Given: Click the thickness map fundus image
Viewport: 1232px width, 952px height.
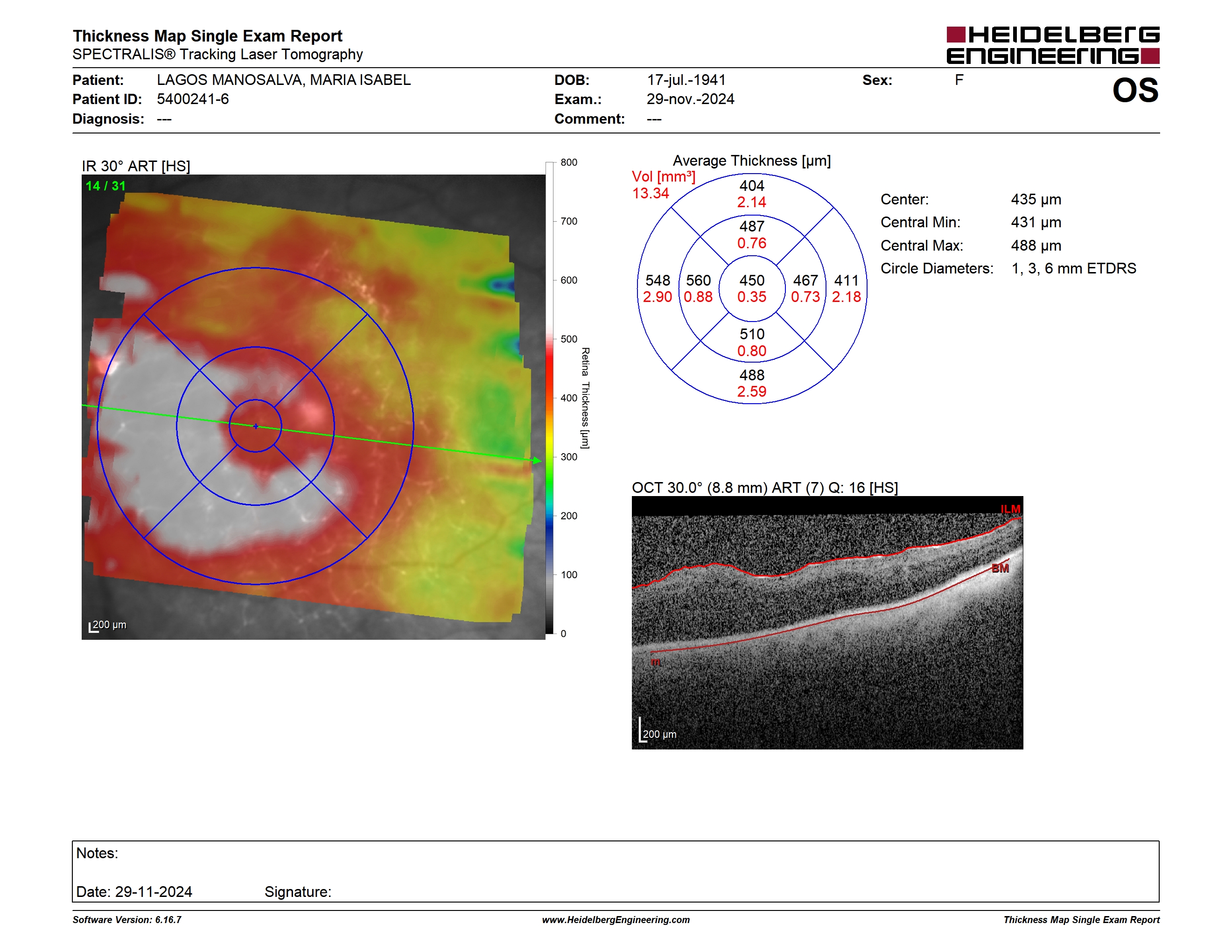Looking at the screenshot, I should tap(314, 406).
